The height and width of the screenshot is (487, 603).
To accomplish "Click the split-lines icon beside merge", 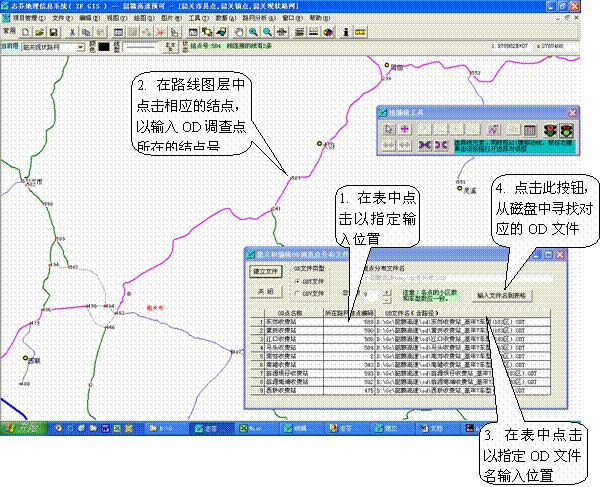I will 441,145.
